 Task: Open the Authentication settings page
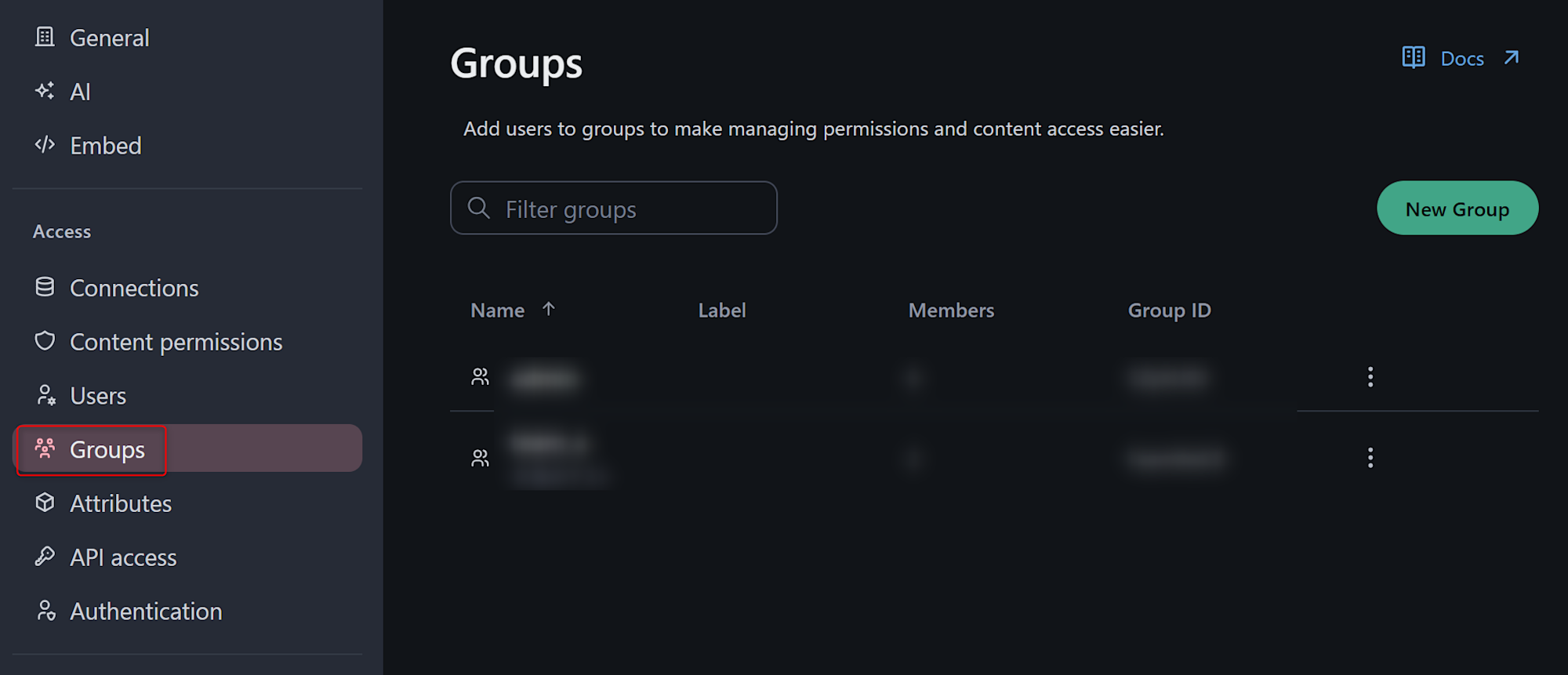(x=146, y=611)
